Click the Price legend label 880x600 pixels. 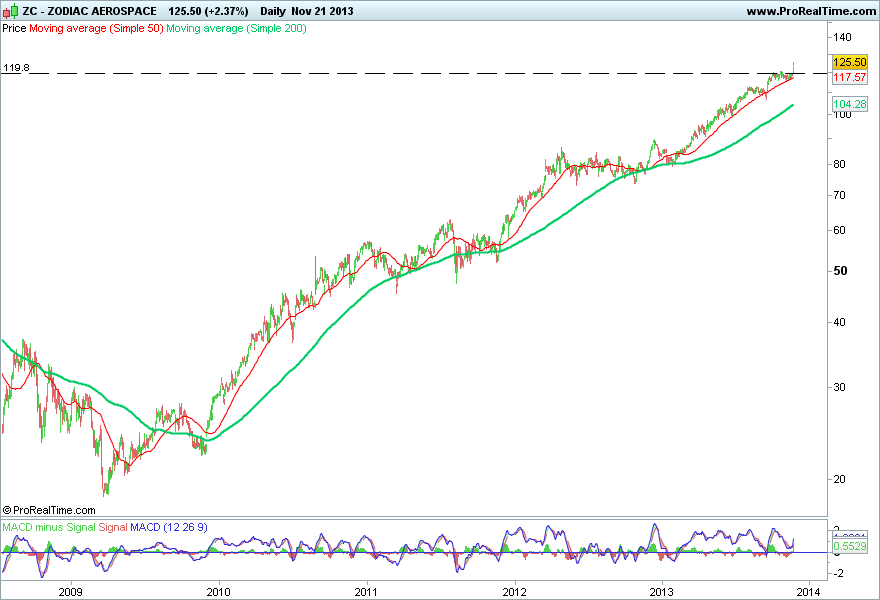coord(14,28)
